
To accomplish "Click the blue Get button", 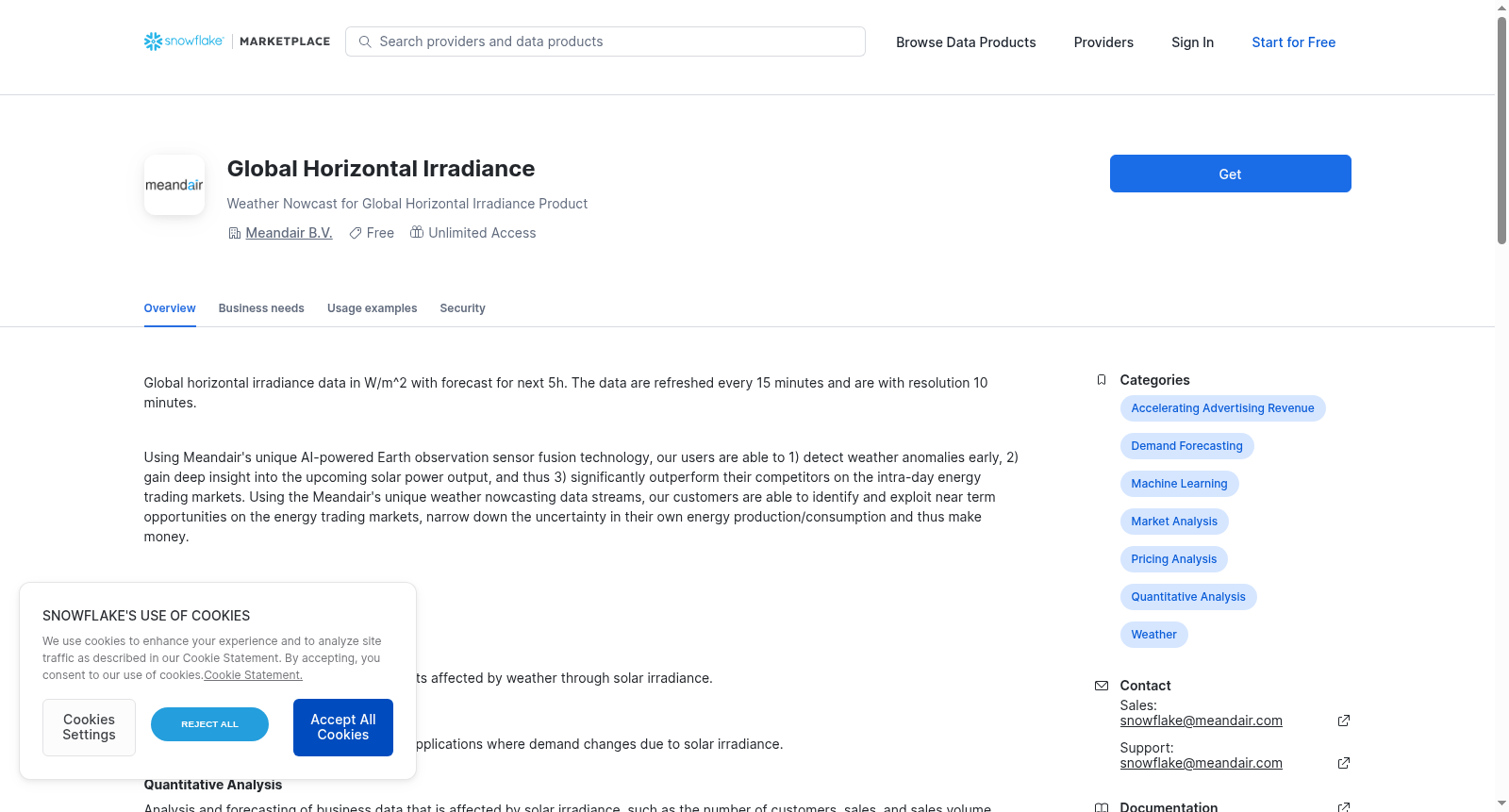I will point(1230,174).
